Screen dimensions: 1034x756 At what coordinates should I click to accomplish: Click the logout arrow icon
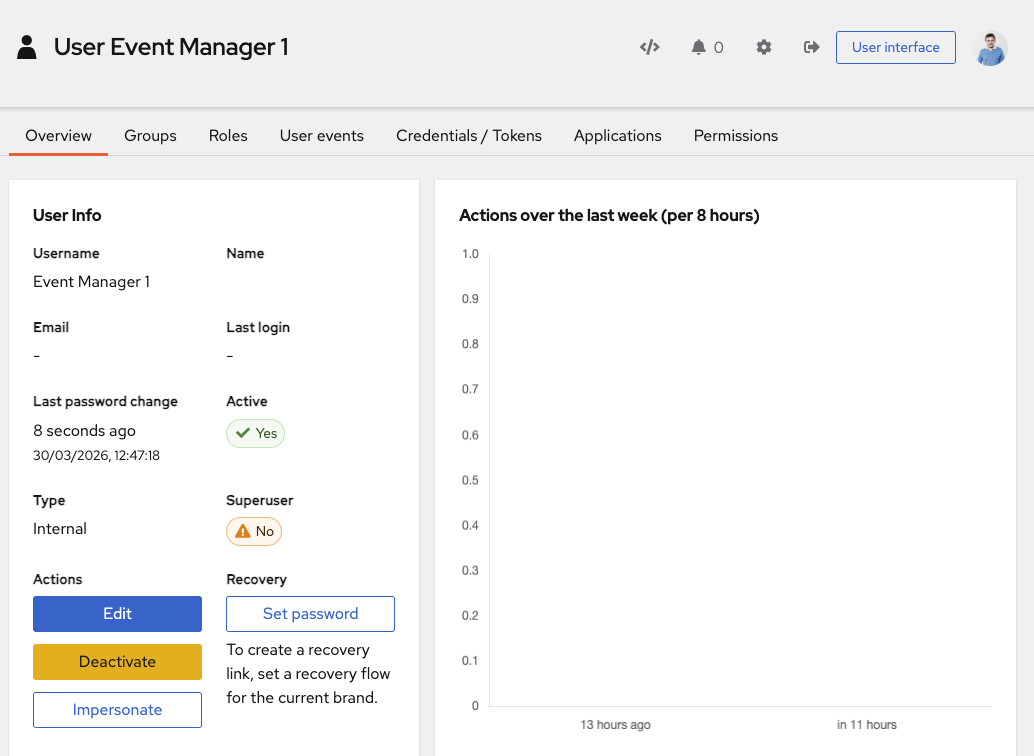click(812, 47)
